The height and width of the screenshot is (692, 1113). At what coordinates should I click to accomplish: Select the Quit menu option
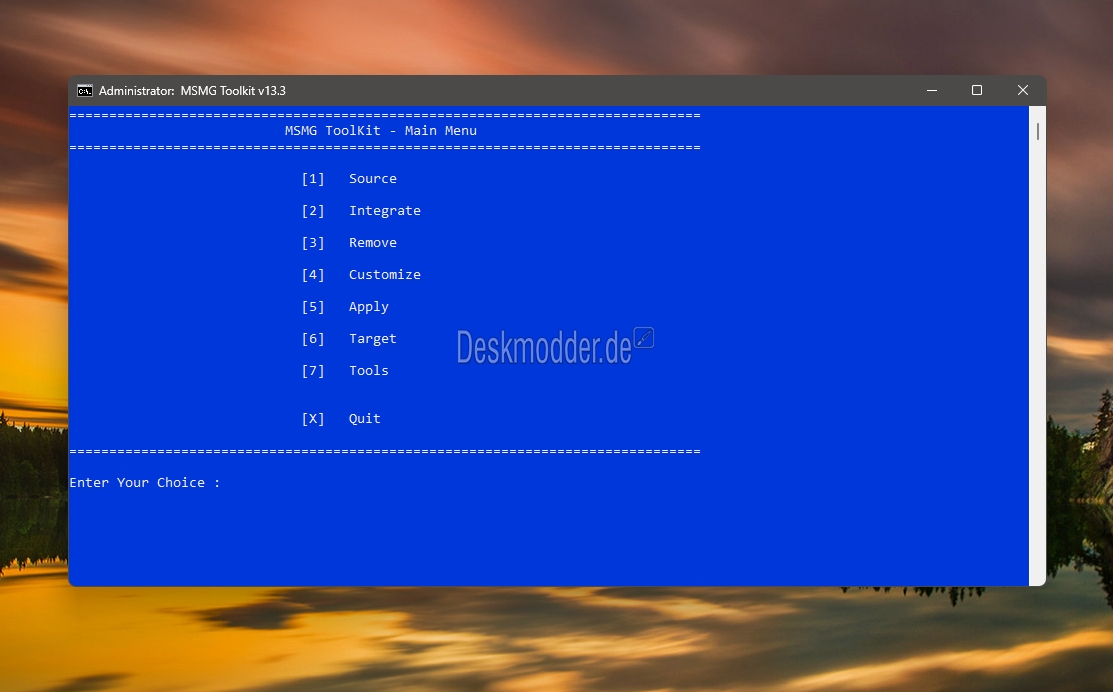pos(364,419)
